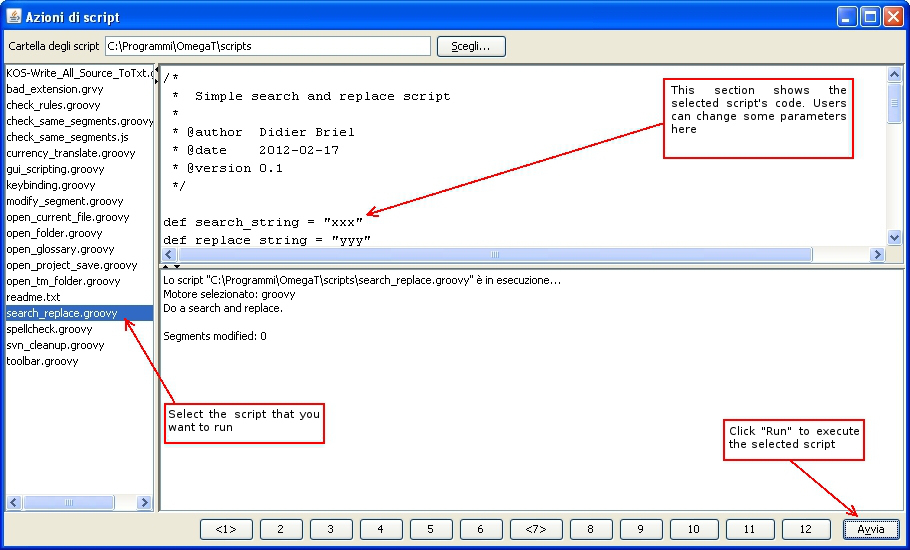910x550 pixels.
Task: Select spellcheck.groovy script
Action: (x=49, y=329)
